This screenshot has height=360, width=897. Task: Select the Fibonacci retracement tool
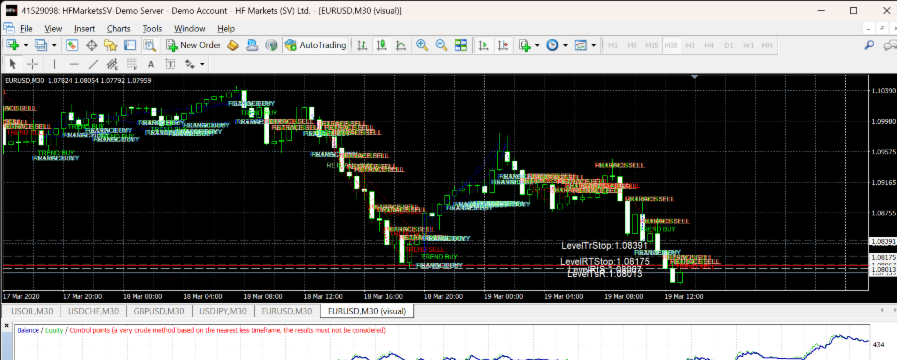pyautogui.click(x=132, y=64)
